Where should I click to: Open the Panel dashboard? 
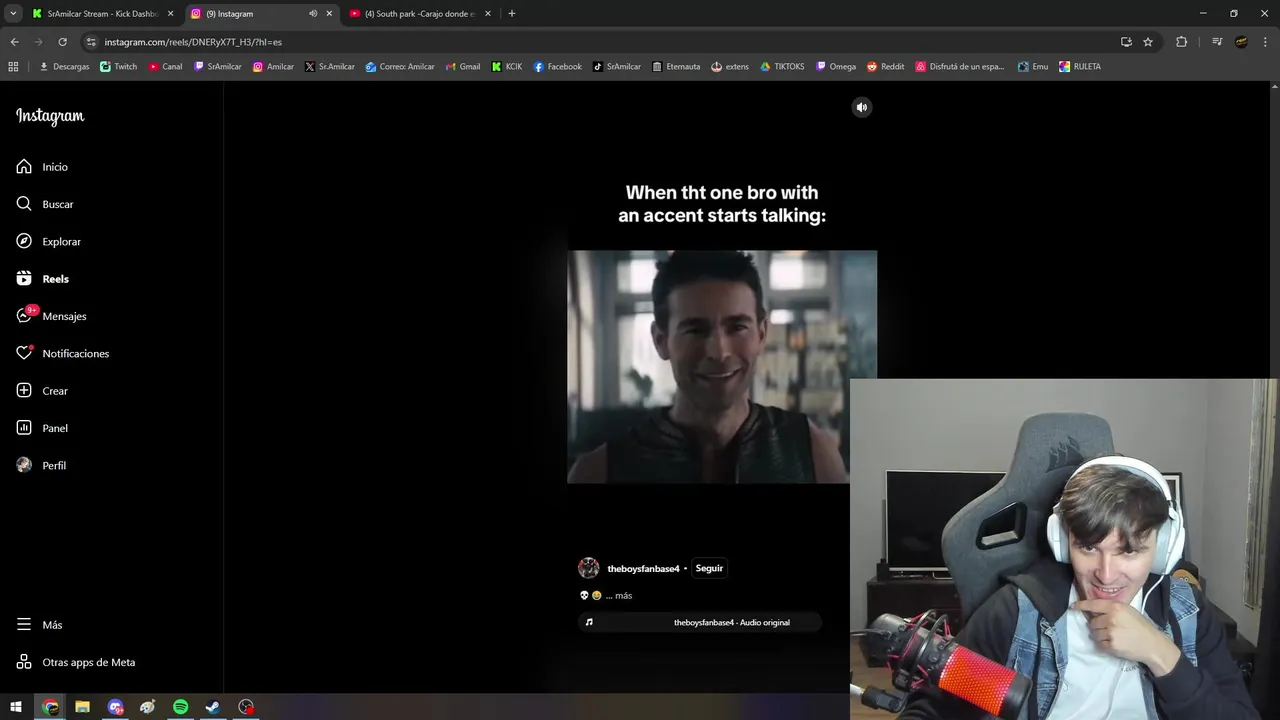point(55,428)
